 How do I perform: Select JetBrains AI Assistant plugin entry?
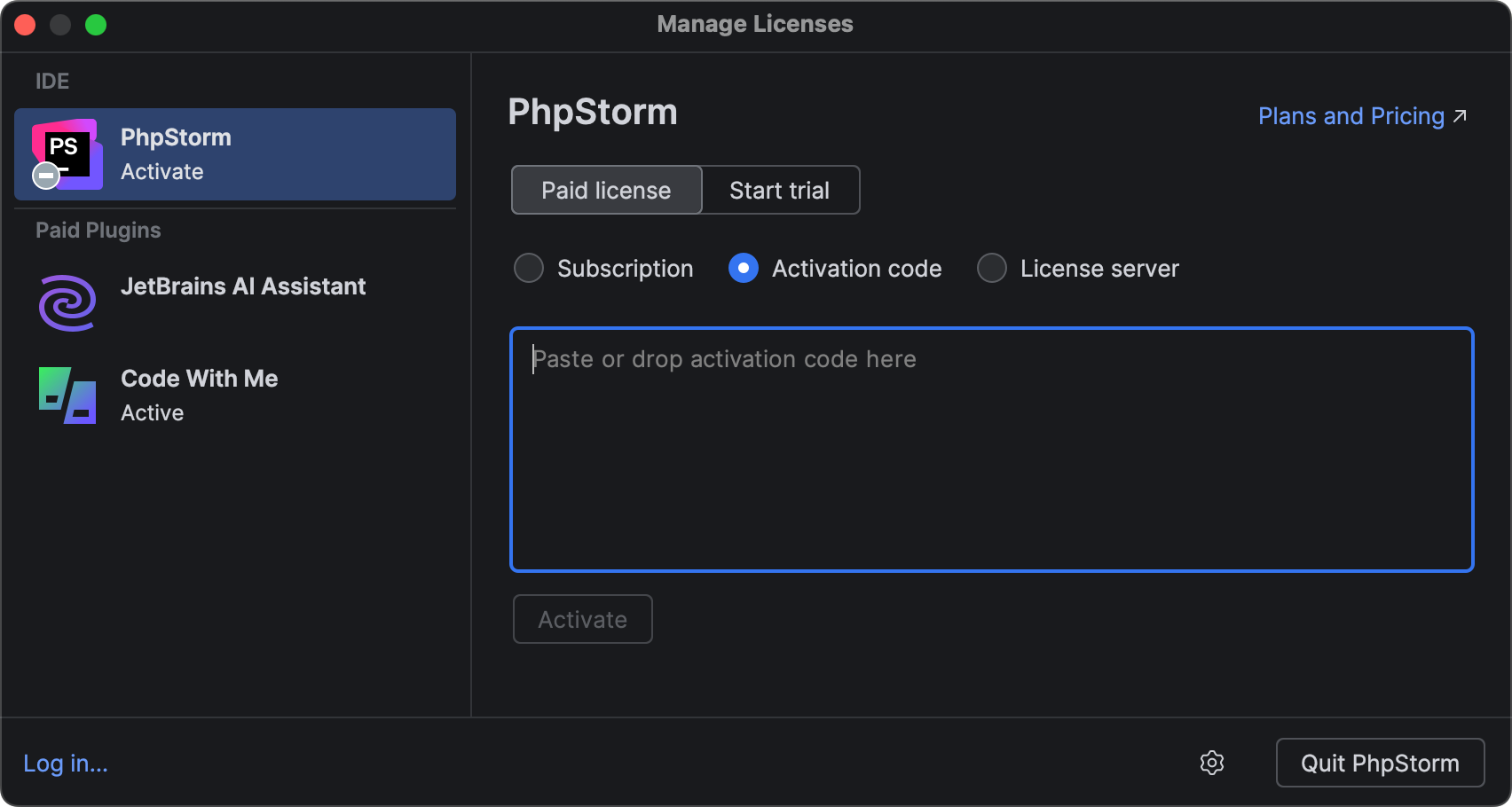[235, 303]
